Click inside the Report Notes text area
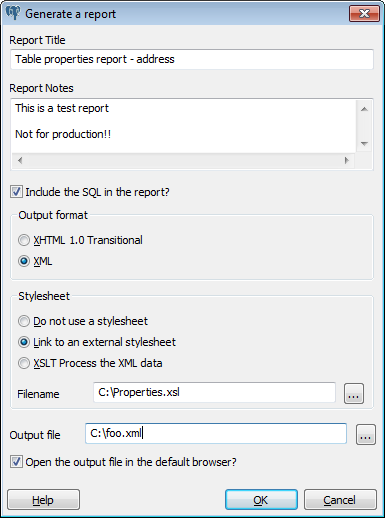The image size is (385, 518). click(183, 126)
